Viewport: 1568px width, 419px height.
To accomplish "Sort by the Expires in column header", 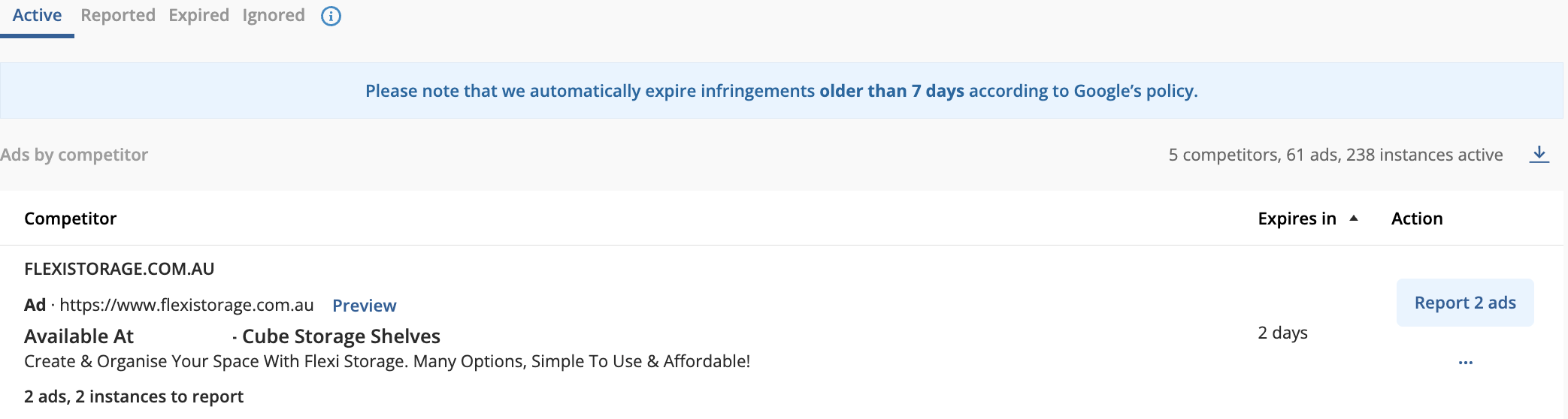I will 1297,219.
